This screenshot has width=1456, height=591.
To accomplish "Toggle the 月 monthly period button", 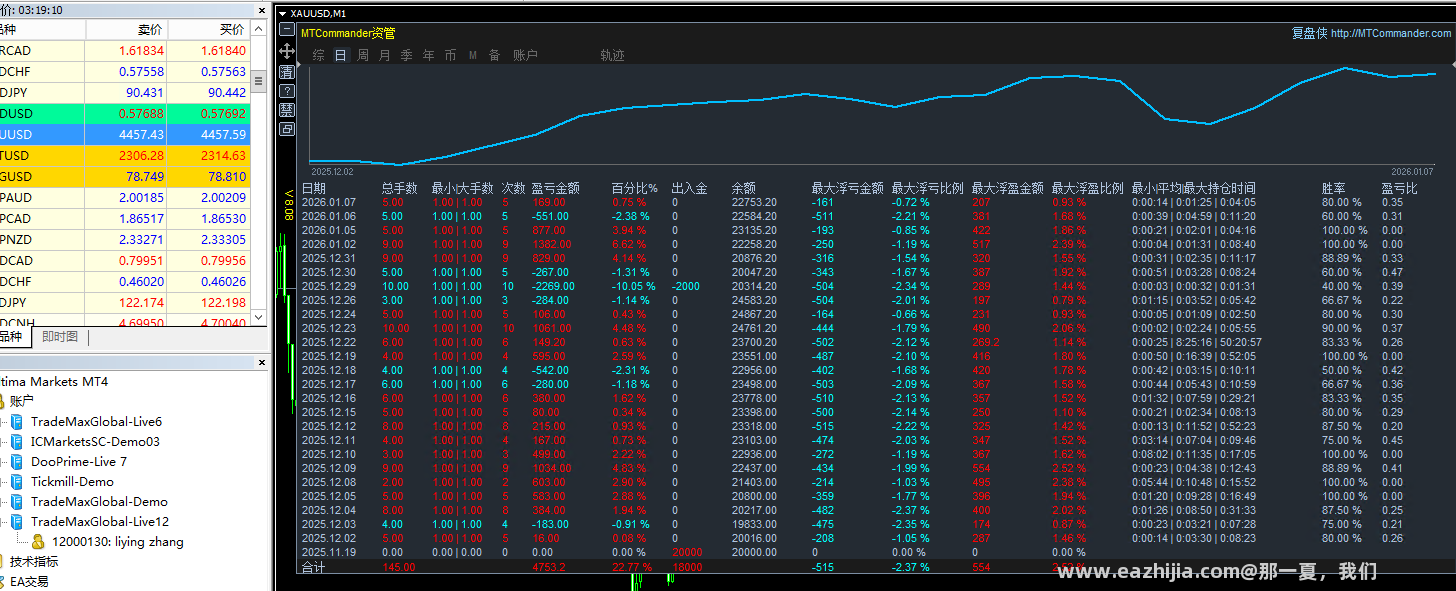I will point(385,55).
